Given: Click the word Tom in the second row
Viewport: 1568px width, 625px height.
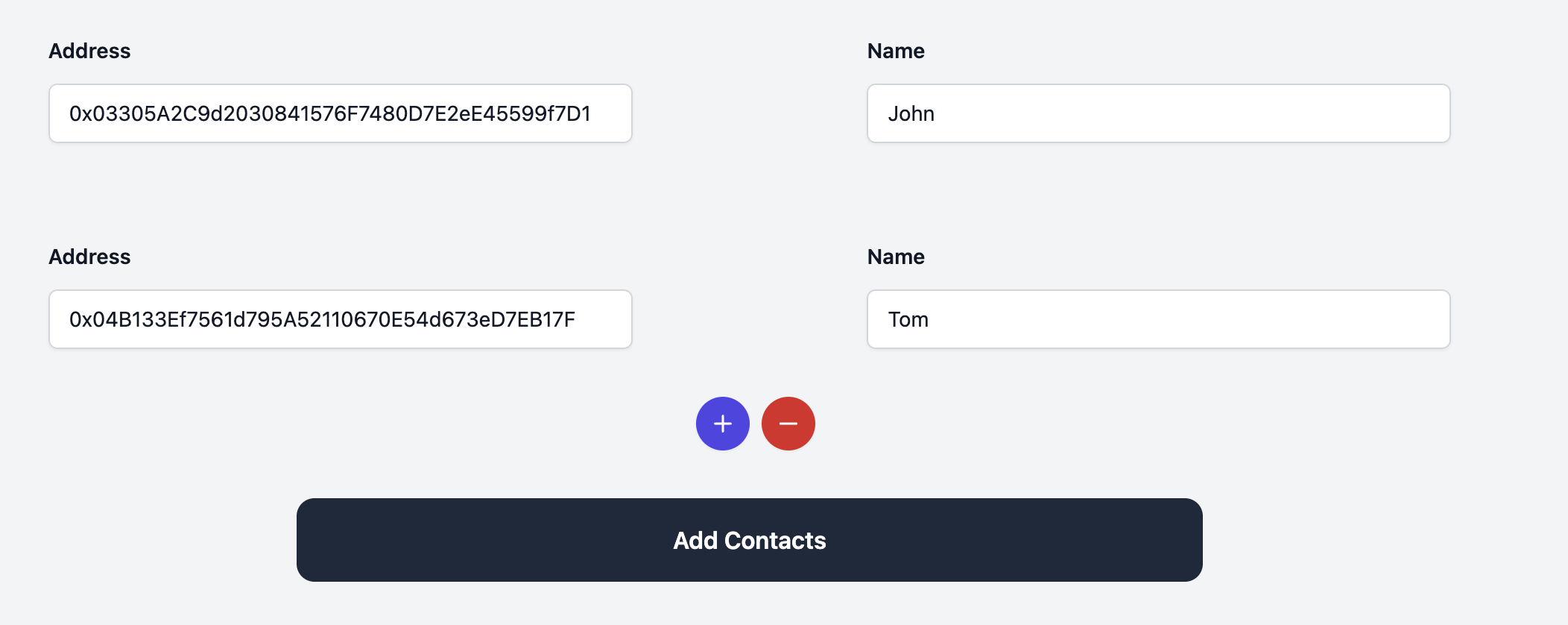Looking at the screenshot, I should (x=908, y=319).
